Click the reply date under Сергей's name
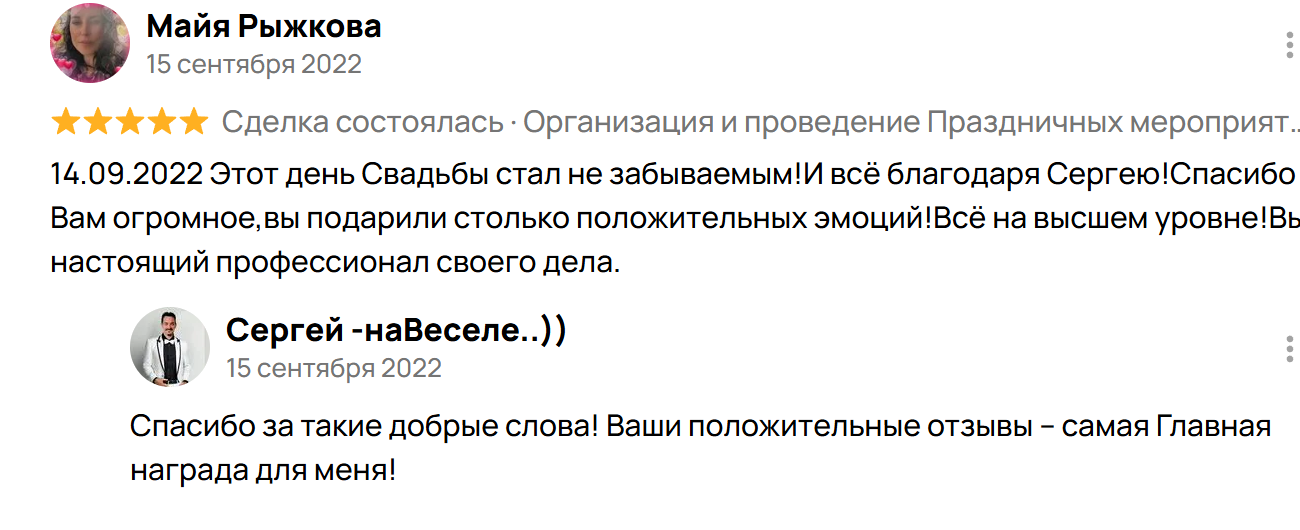1300x530 pixels. point(334,368)
